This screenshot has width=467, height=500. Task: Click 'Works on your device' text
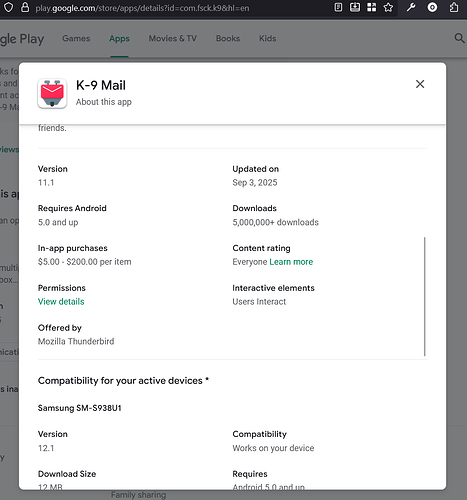pos(273,448)
